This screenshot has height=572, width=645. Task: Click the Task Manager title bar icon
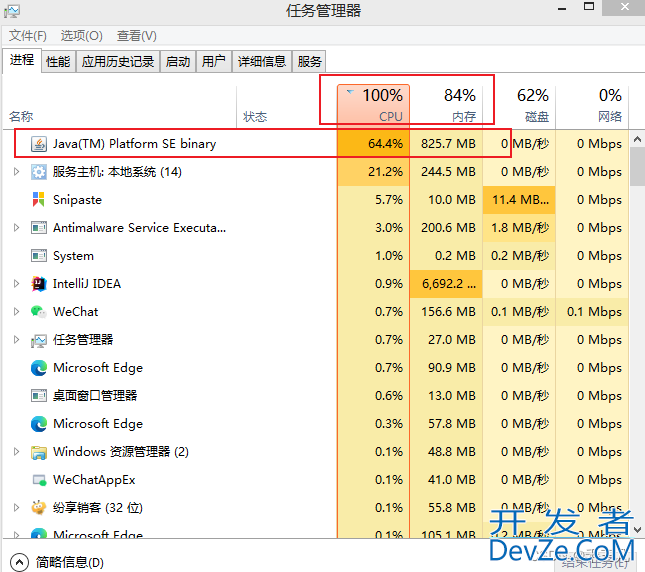tap(12, 11)
